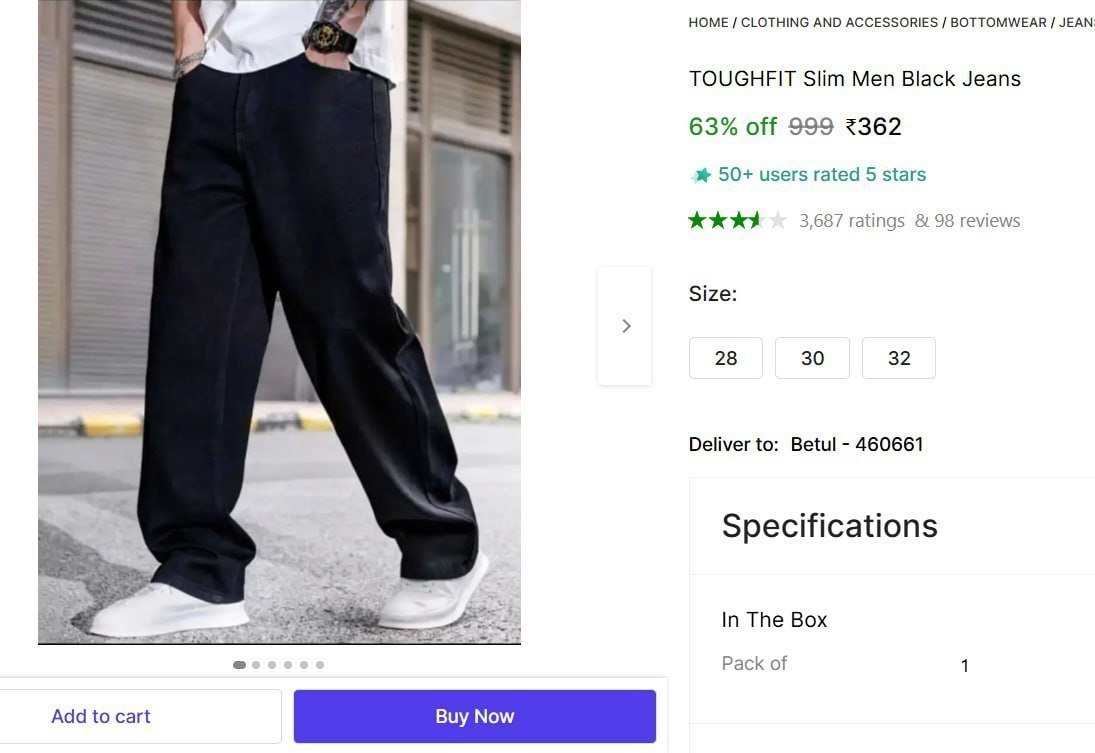
Task: Click the green star badge icon
Action: point(701,176)
